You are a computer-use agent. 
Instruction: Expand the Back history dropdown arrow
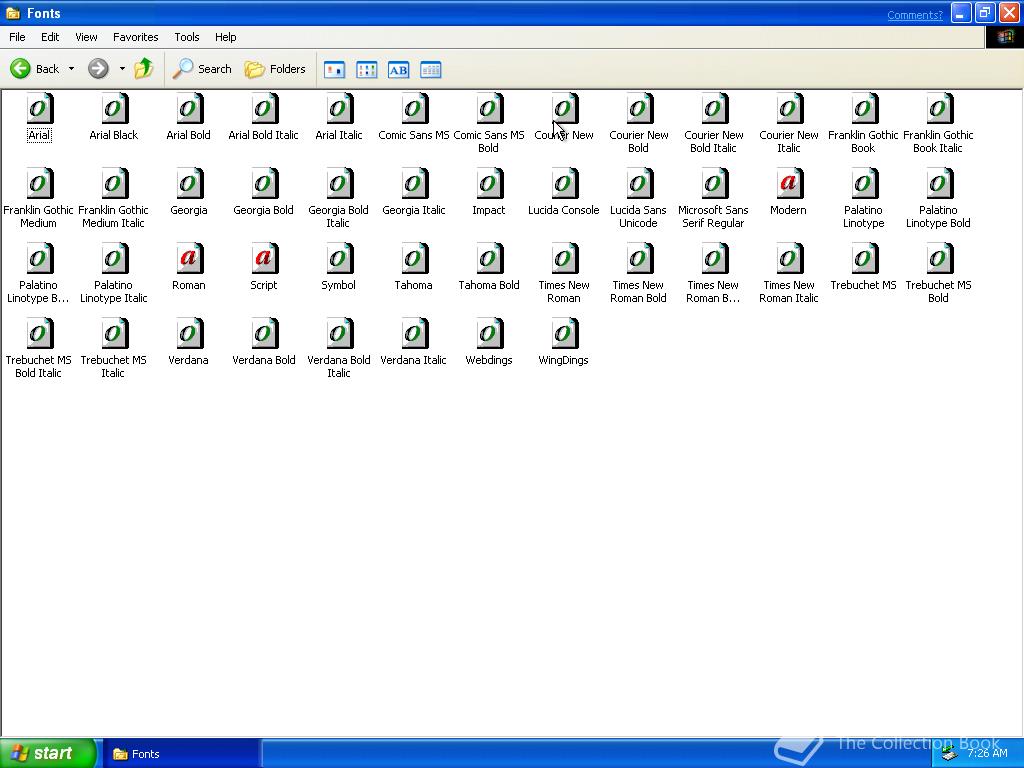(x=71, y=69)
